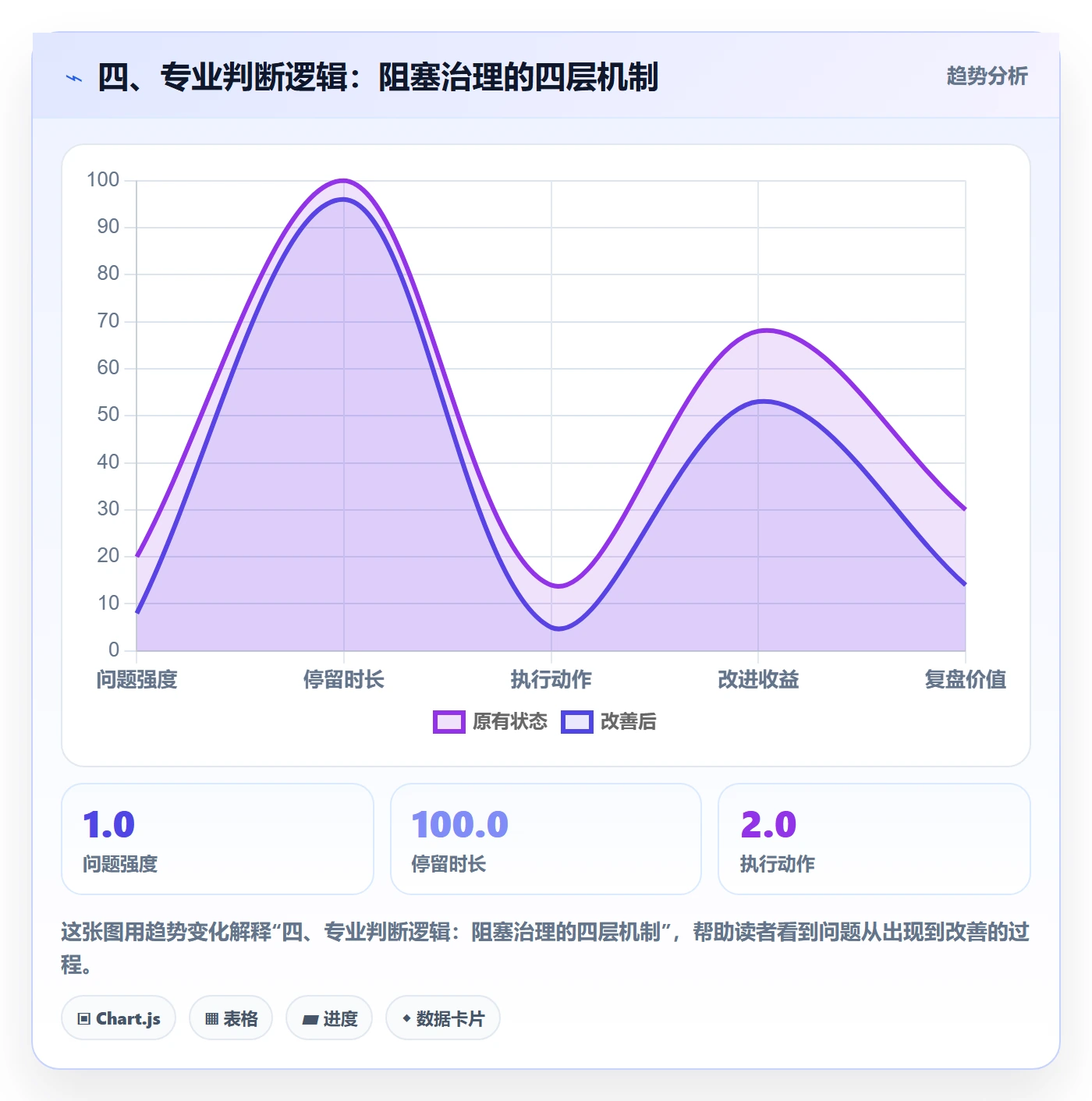Click the 进度 tag's bar icon

point(310,1019)
